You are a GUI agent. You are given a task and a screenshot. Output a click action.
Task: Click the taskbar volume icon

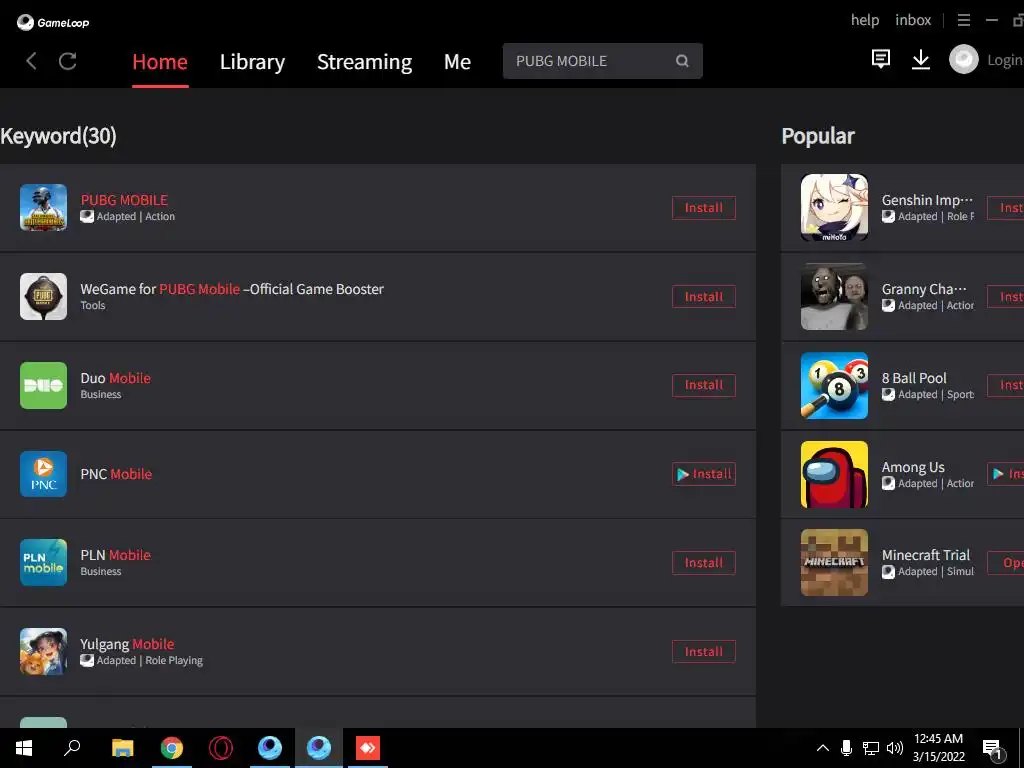click(x=895, y=748)
